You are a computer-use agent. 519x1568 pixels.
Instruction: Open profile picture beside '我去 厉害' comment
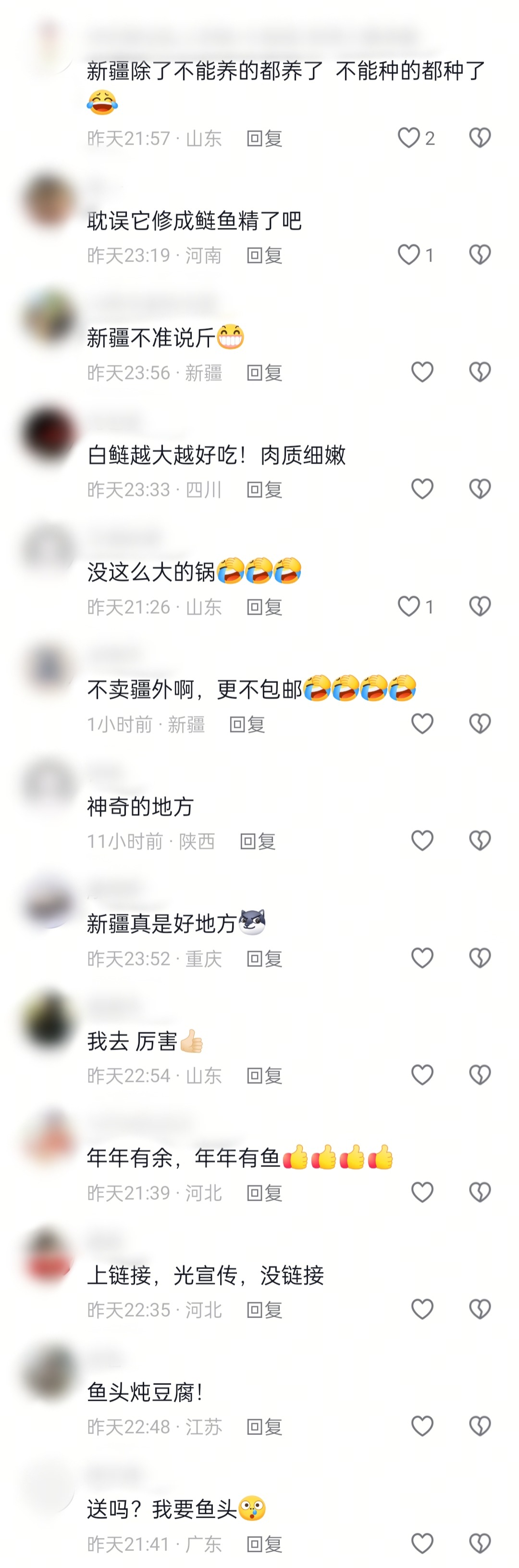pos(48,1020)
